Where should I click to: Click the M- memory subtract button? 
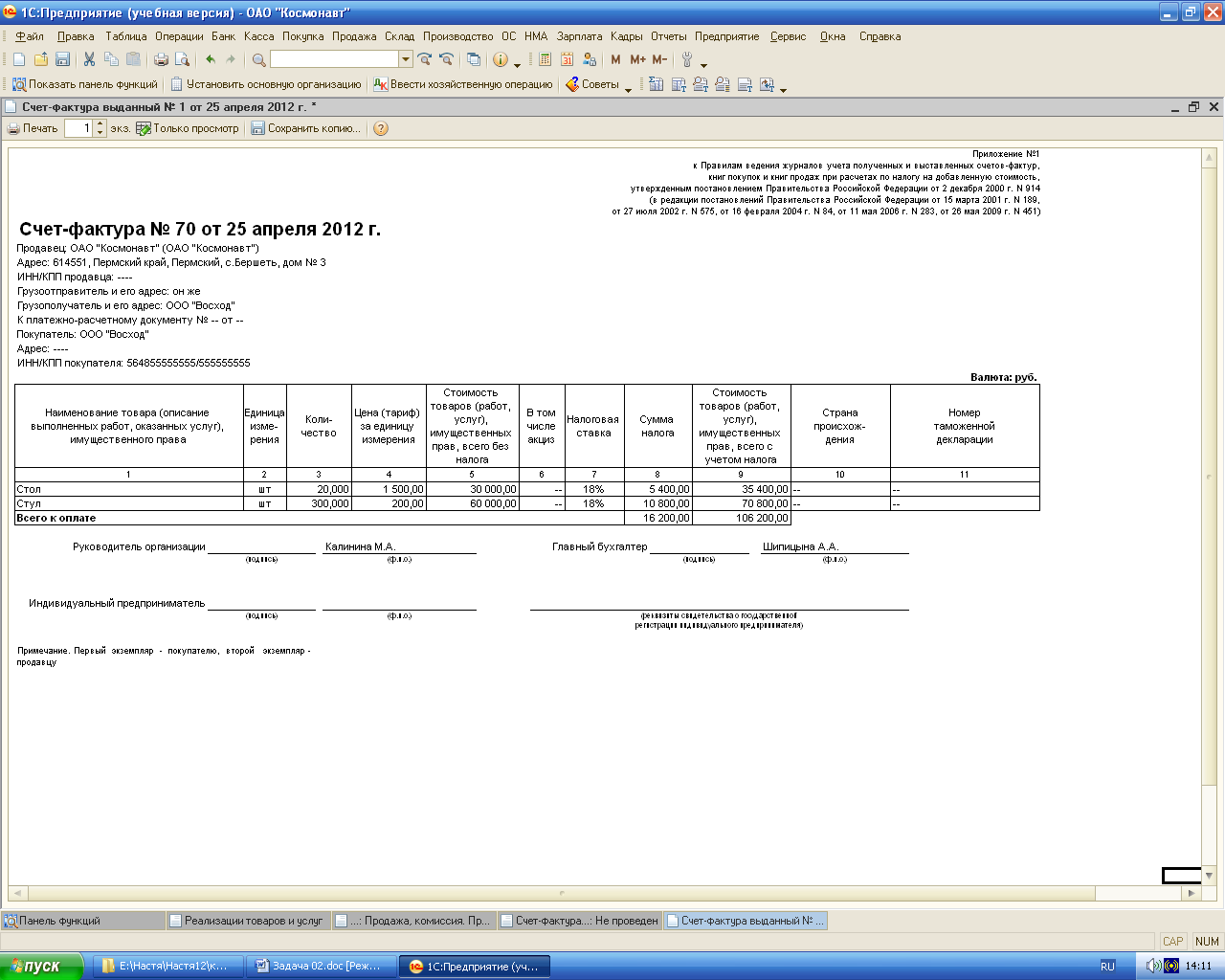[x=659, y=59]
